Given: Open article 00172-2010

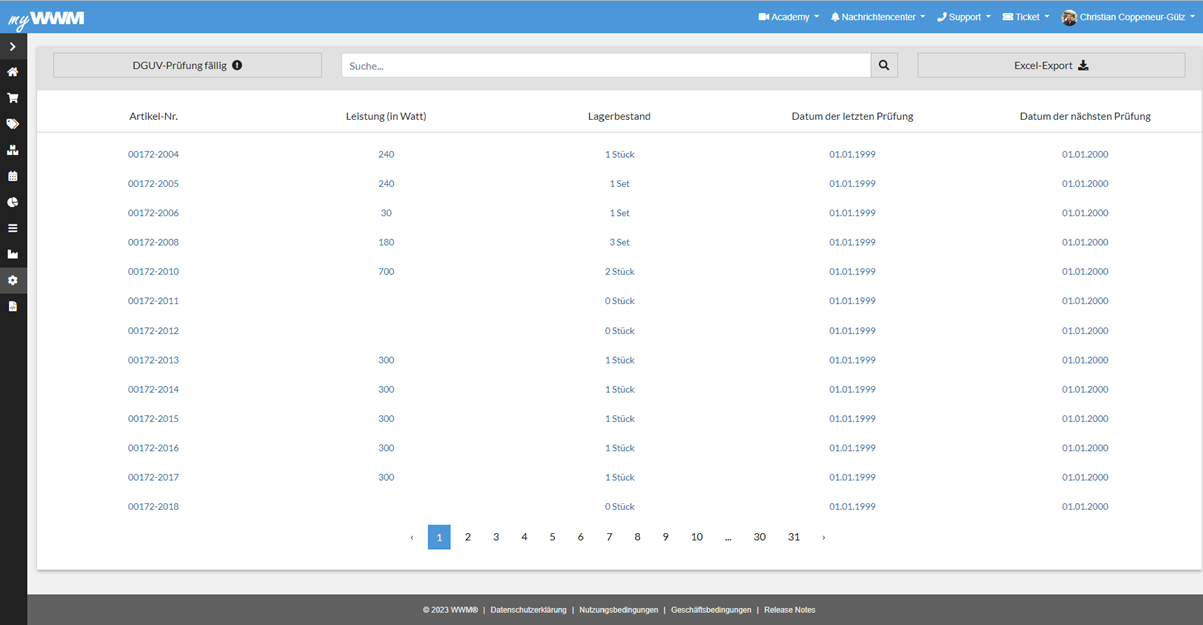Looking at the screenshot, I should (153, 272).
